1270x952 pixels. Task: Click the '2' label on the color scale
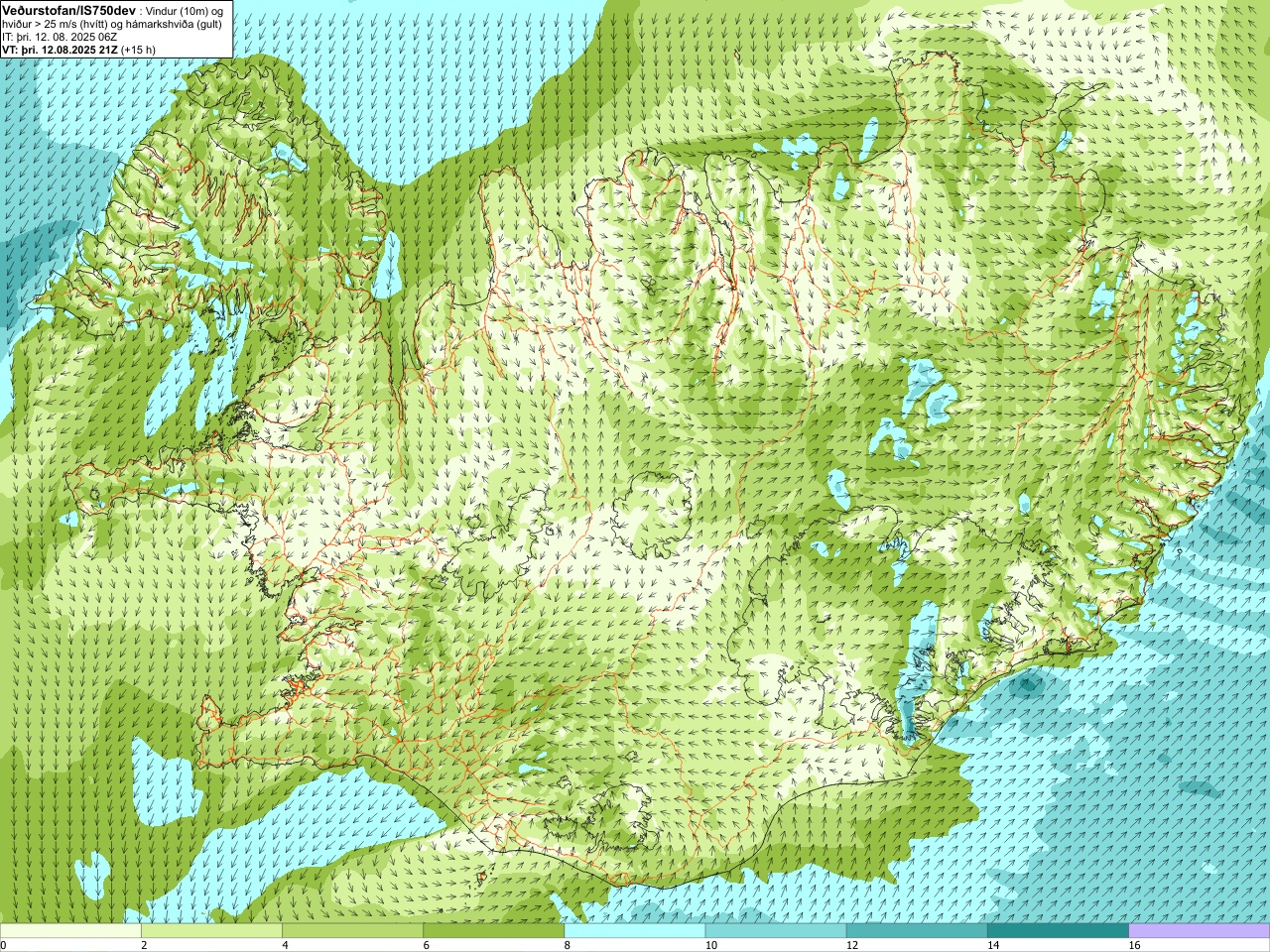[x=144, y=945]
